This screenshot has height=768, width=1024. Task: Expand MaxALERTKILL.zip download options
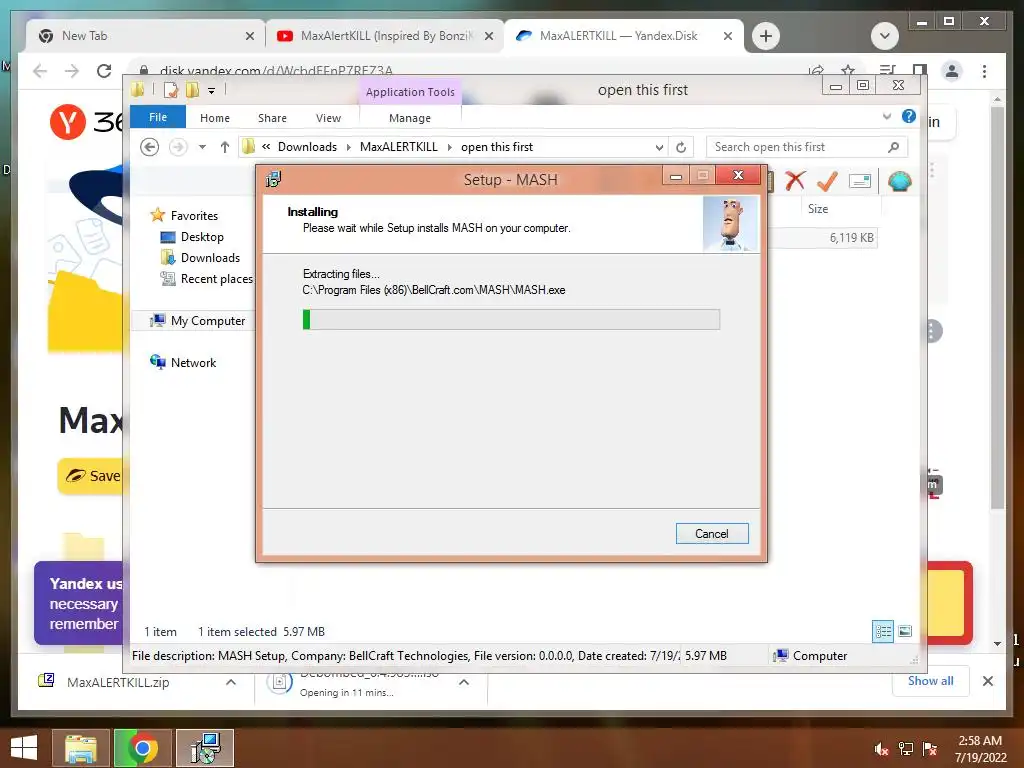tap(231, 682)
